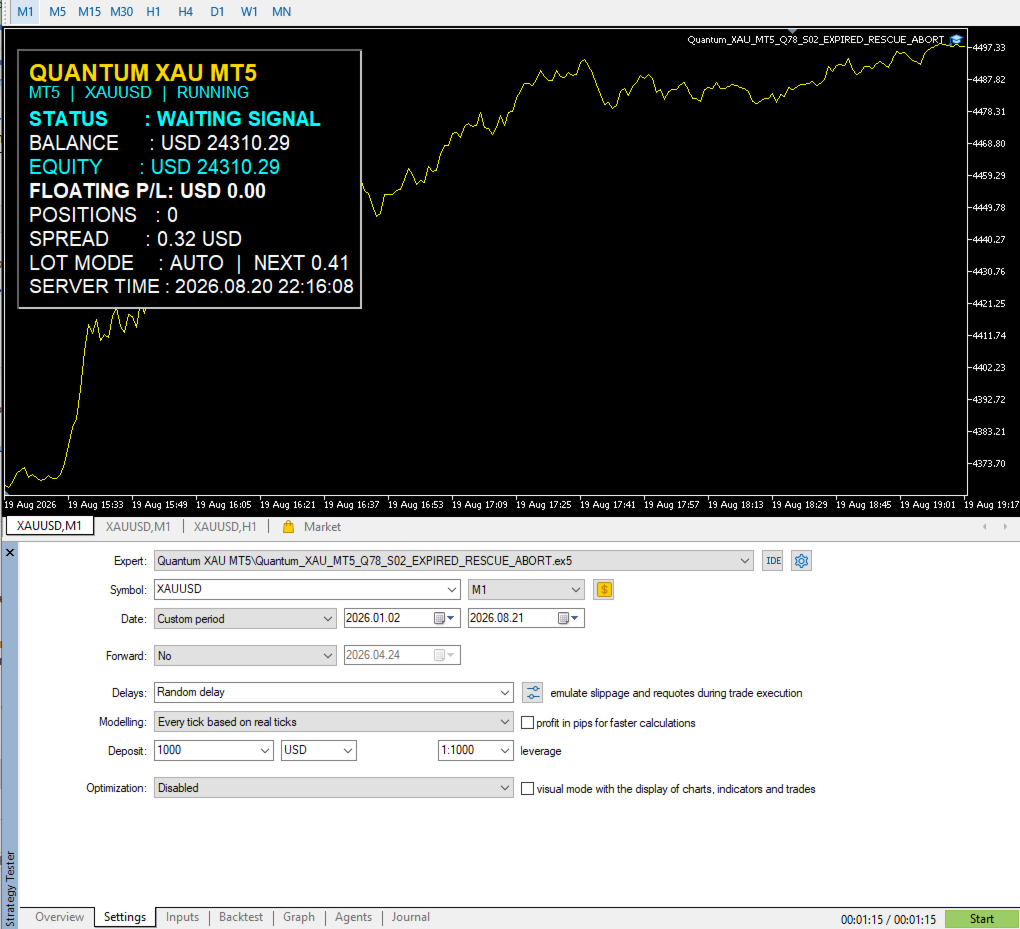
Task: Select M30 timeframe
Action: pos(121,12)
